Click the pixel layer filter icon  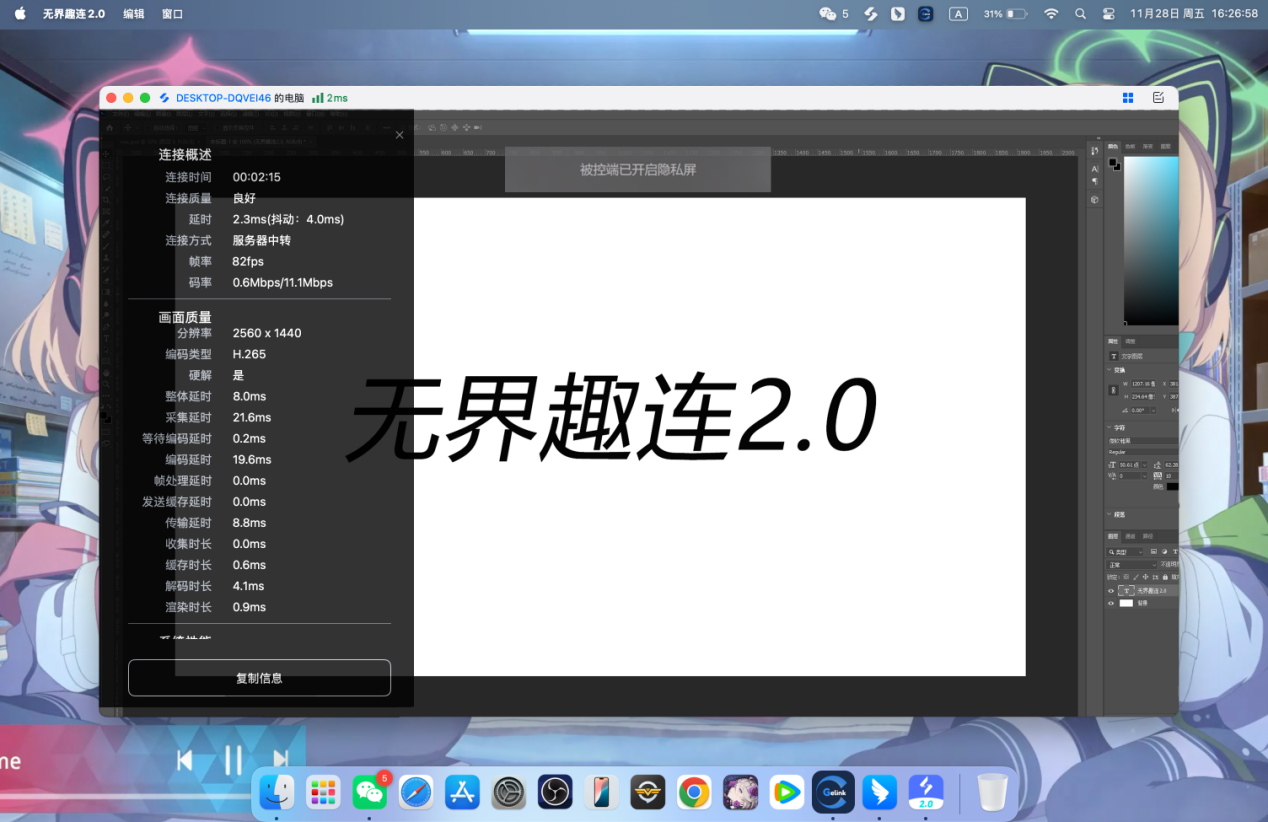[1153, 552]
